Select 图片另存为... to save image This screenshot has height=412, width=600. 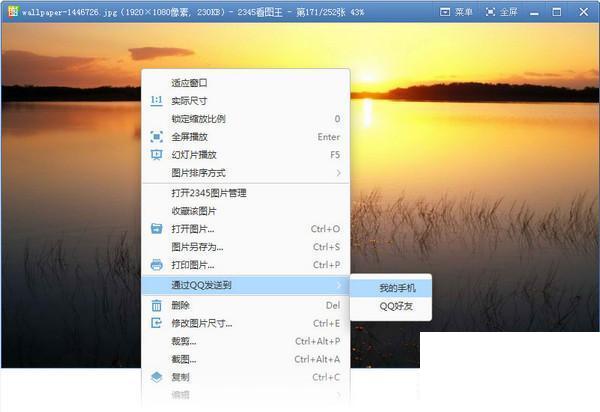pos(245,247)
